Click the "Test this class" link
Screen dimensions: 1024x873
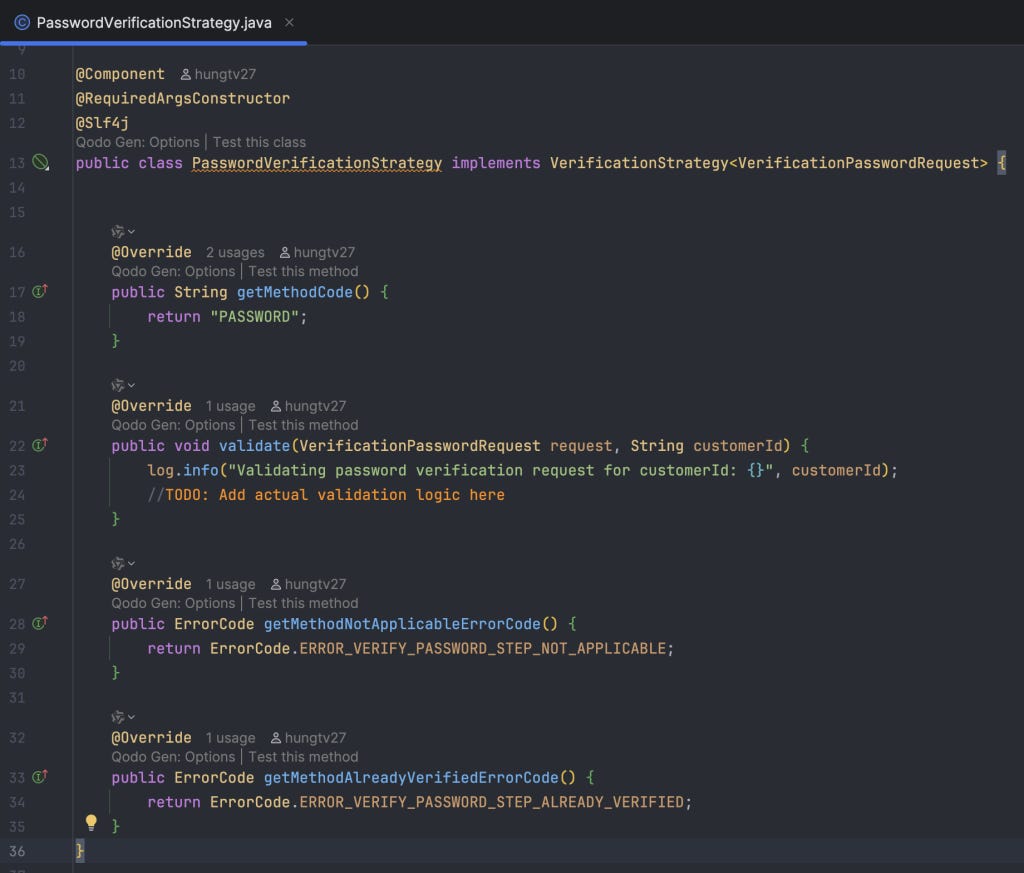(x=259, y=142)
